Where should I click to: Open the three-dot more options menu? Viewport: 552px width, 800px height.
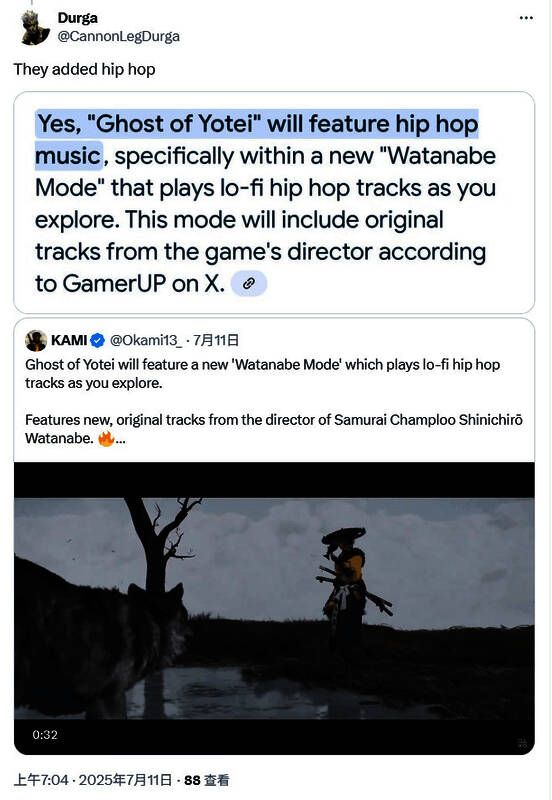pyautogui.click(x=526, y=18)
